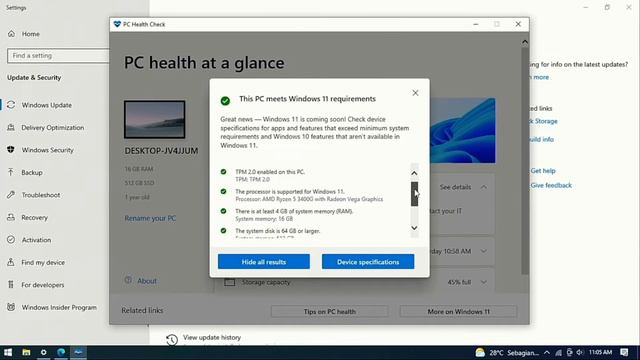640x360 pixels.
Task: Collapse the See details chevron
Action: (x=484, y=187)
